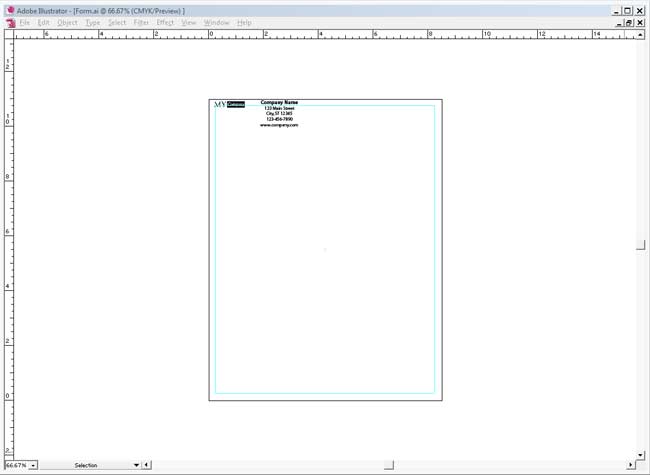Open the Filter menu

pos(141,23)
